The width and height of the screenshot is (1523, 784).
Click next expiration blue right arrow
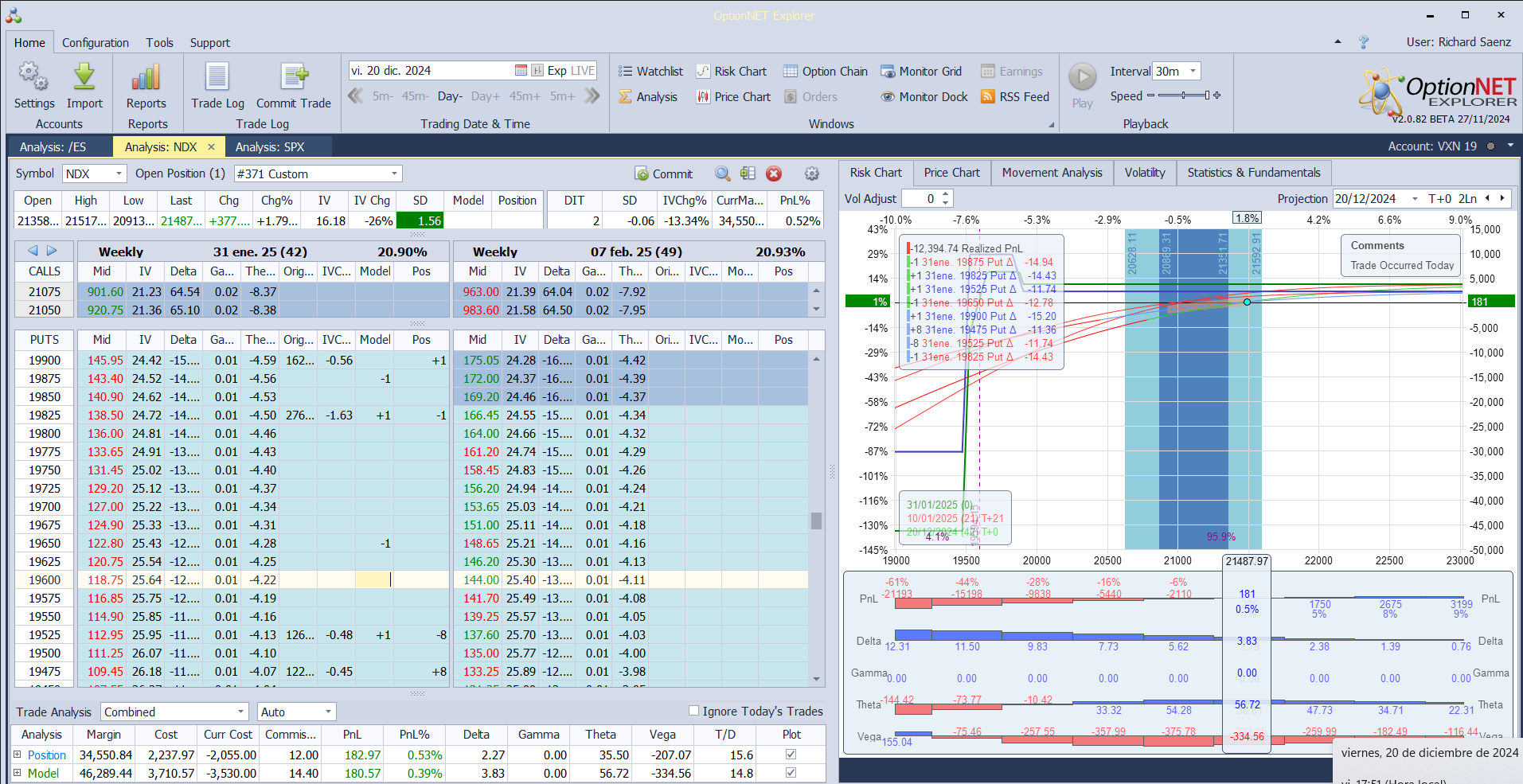52,251
